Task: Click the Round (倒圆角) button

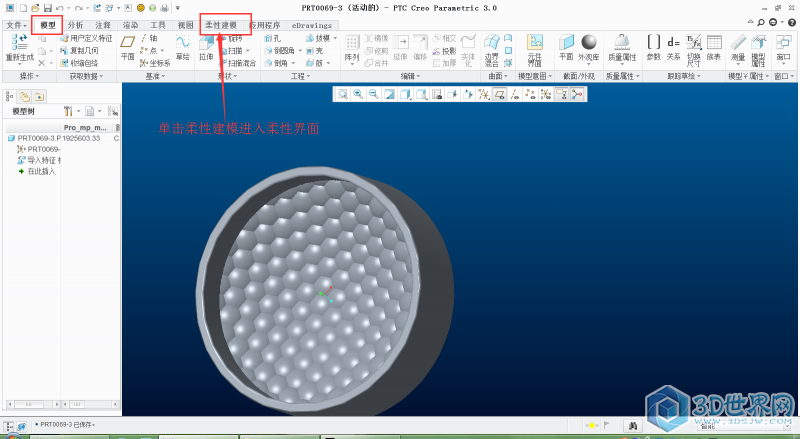Action: pos(281,51)
